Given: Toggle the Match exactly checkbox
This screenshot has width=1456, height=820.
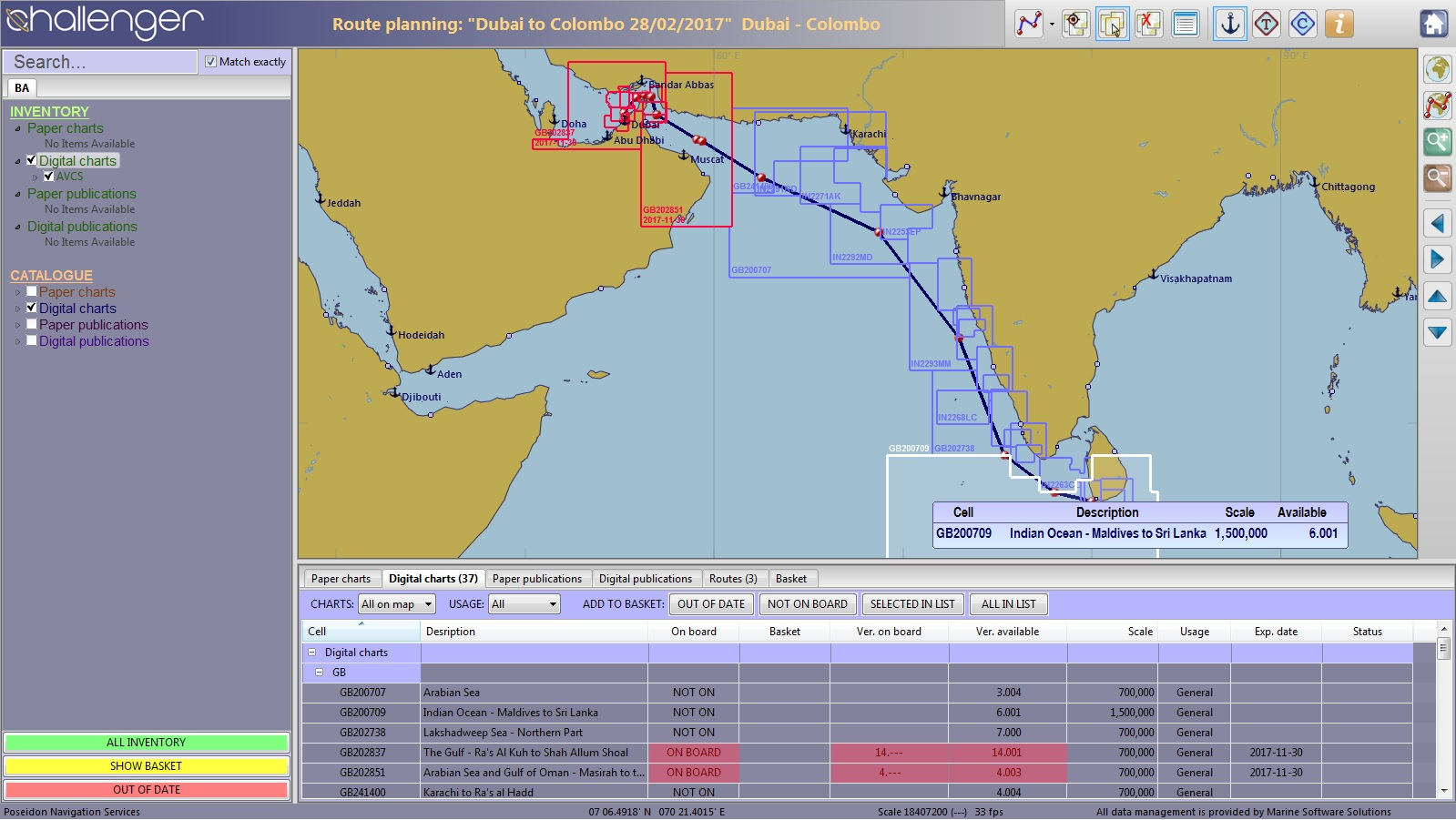Looking at the screenshot, I should click(210, 62).
